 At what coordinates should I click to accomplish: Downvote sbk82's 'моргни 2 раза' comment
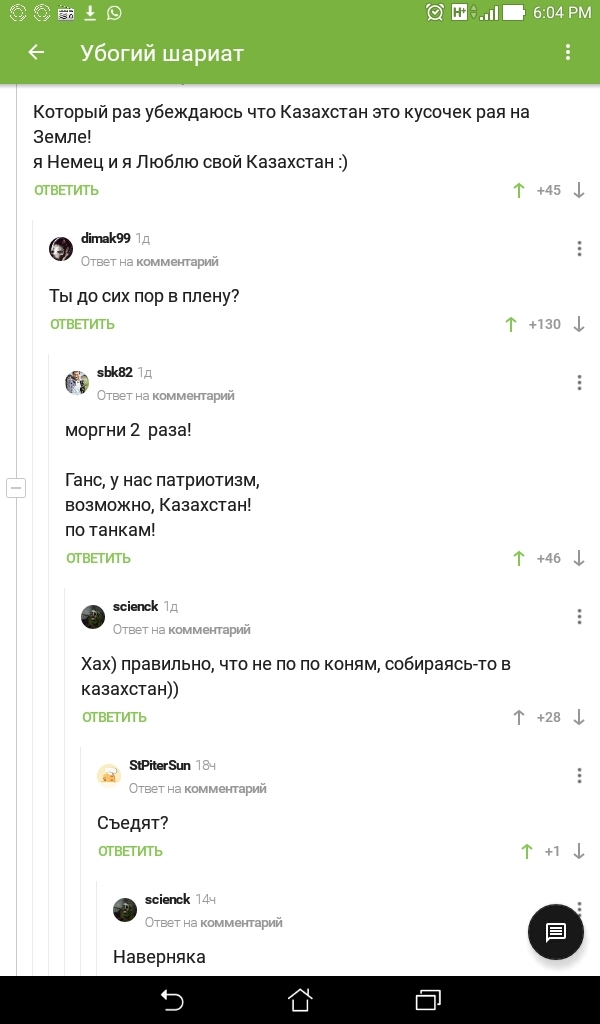click(577, 558)
